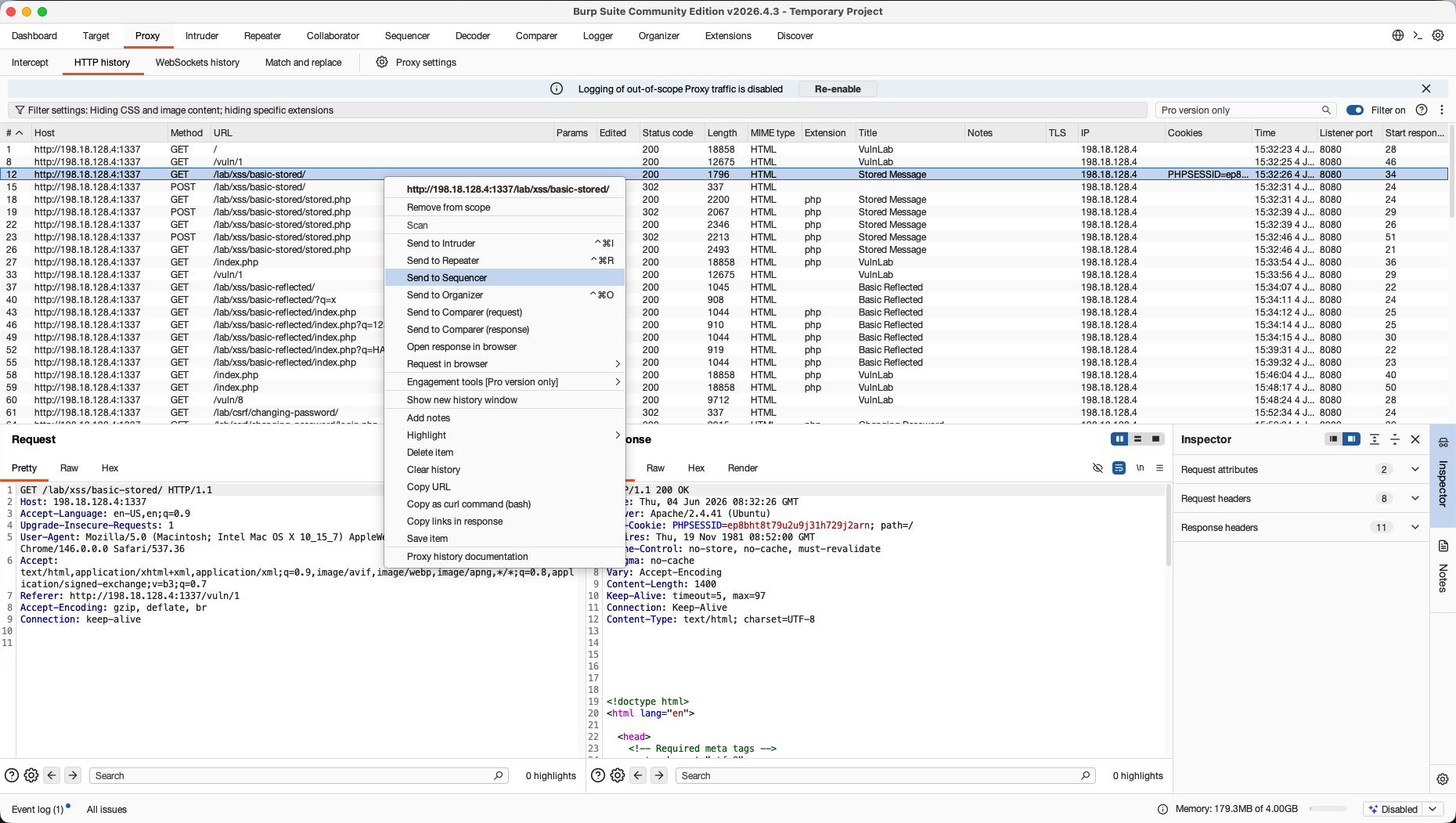The image size is (1456, 823).
Task: Click the vertical three-dot filter options icon
Action: pos(1442,110)
